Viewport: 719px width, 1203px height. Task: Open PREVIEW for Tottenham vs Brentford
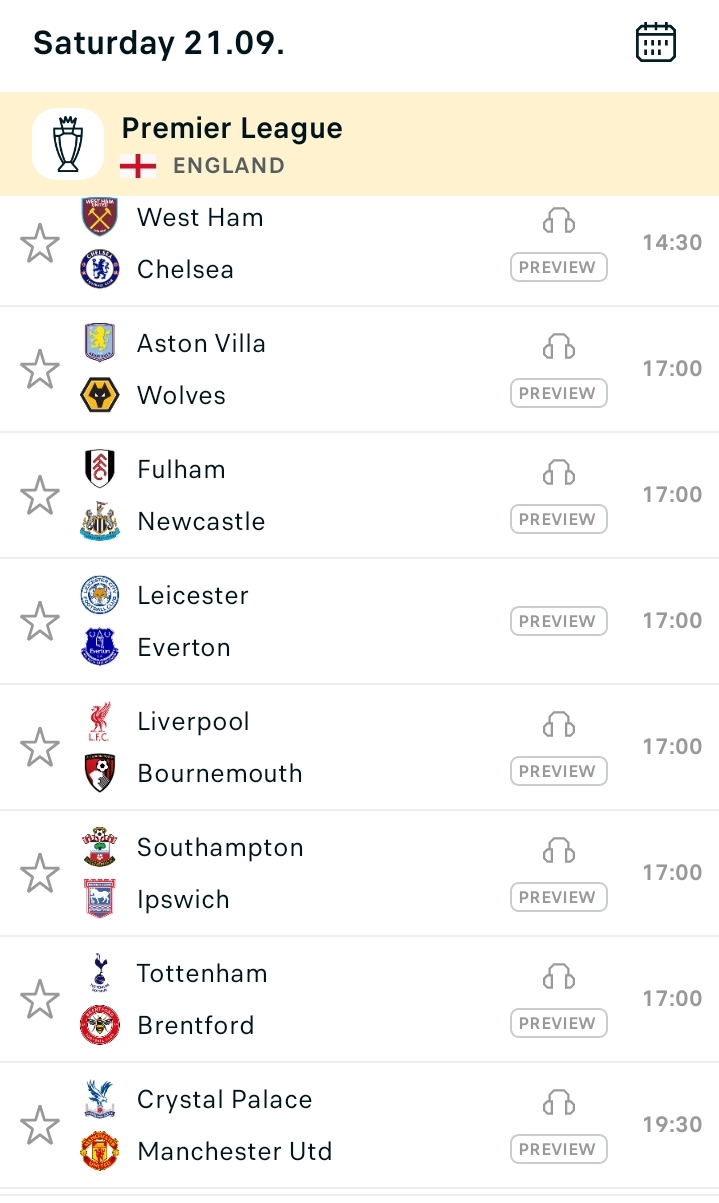(x=559, y=1023)
